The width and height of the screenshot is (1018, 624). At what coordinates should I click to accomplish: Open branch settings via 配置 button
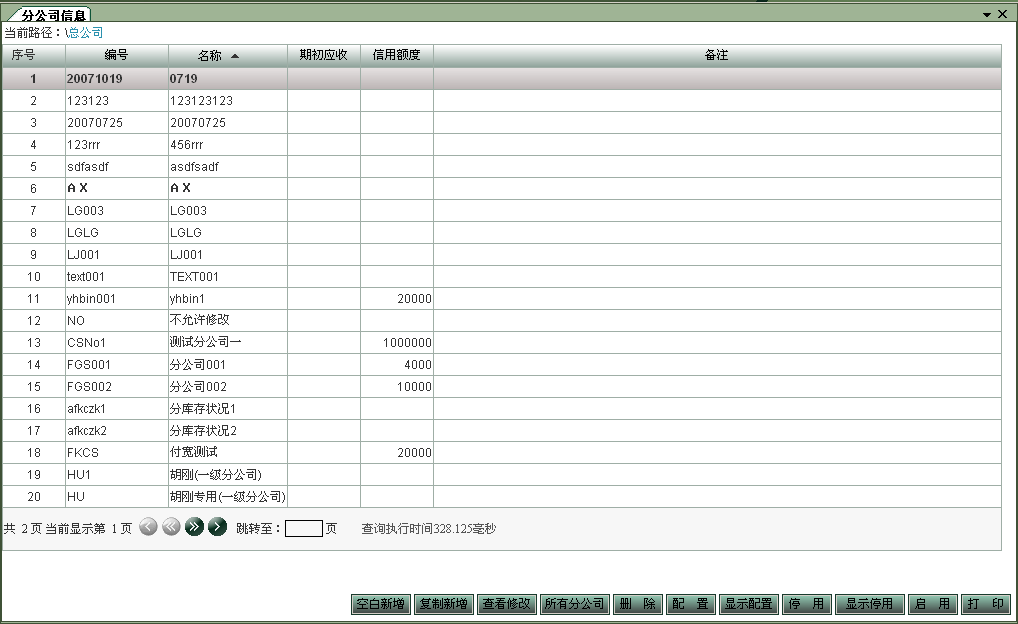(692, 604)
